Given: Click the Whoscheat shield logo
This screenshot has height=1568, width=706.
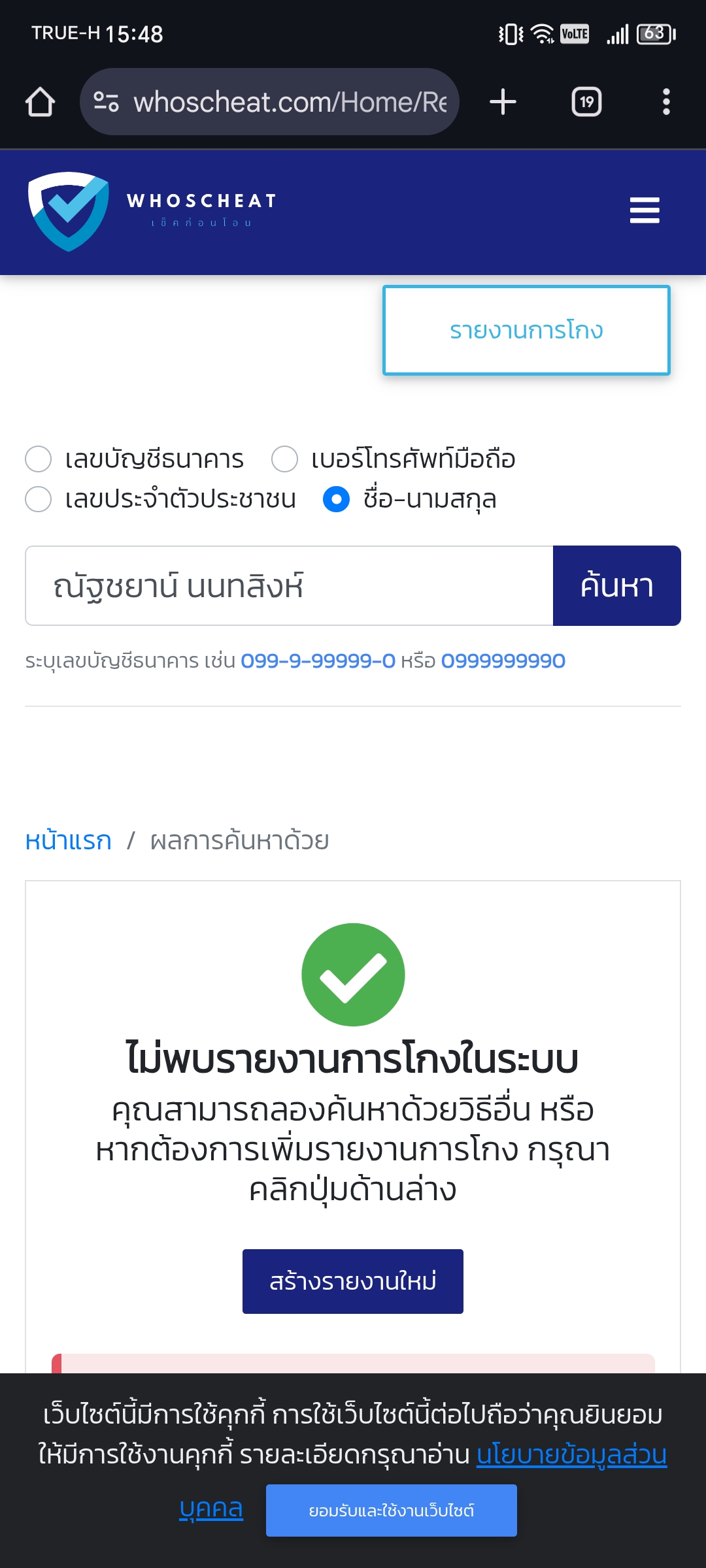Looking at the screenshot, I should [x=69, y=211].
